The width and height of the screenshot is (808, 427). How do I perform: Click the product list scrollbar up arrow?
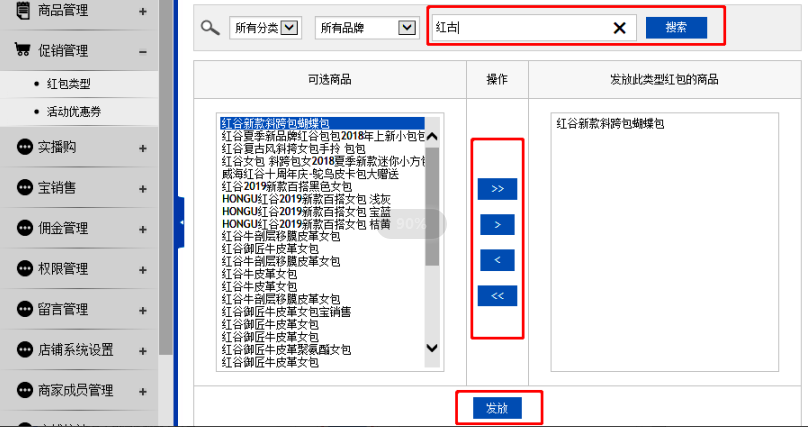(x=432, y=136)
